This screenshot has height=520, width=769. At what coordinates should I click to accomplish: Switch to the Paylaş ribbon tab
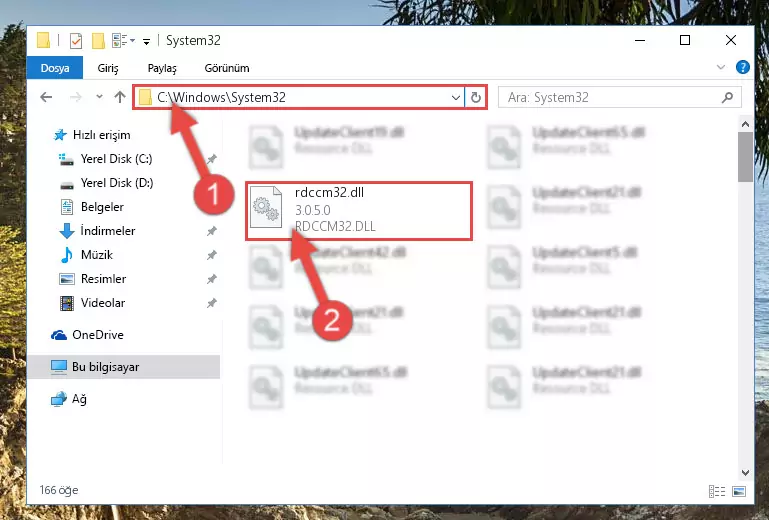click(162, 68)
